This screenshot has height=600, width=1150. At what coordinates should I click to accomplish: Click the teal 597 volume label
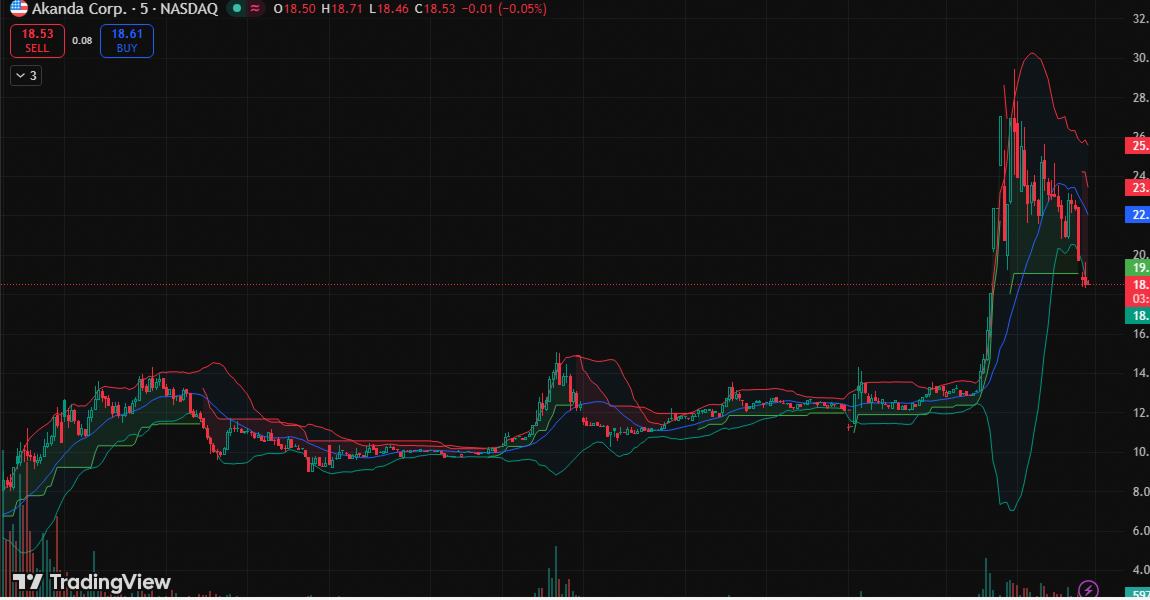coord(1138,594)
